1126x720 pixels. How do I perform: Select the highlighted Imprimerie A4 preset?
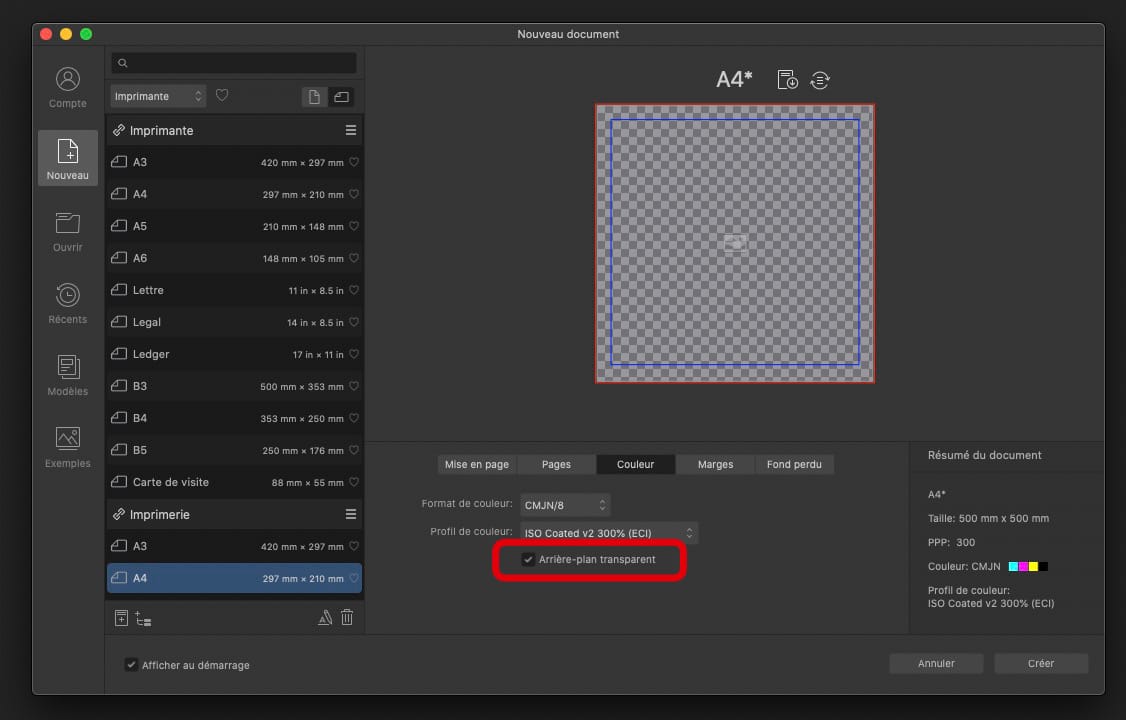[234, 578]
